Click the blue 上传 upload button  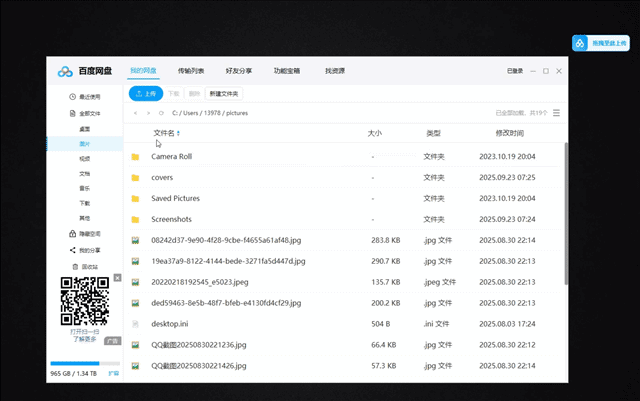click(146, 94)
